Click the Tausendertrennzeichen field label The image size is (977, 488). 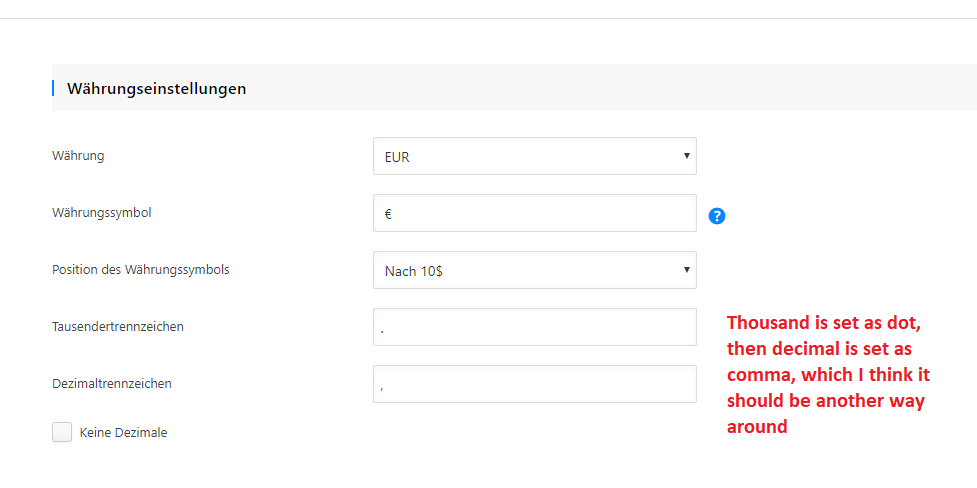[x=118, y=327]
